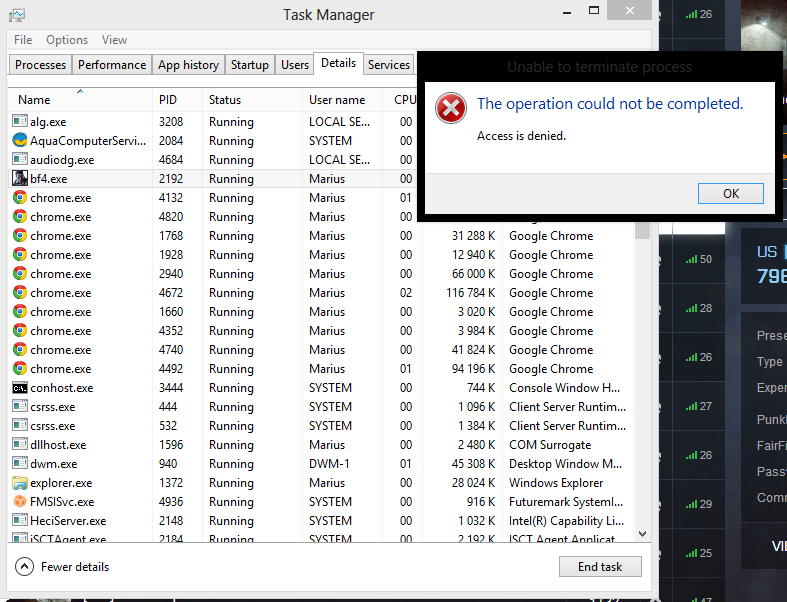Viewport: 787px width, 602px height.
Task: Select the dwm.exe process name
Action: [x=54, y=463]
